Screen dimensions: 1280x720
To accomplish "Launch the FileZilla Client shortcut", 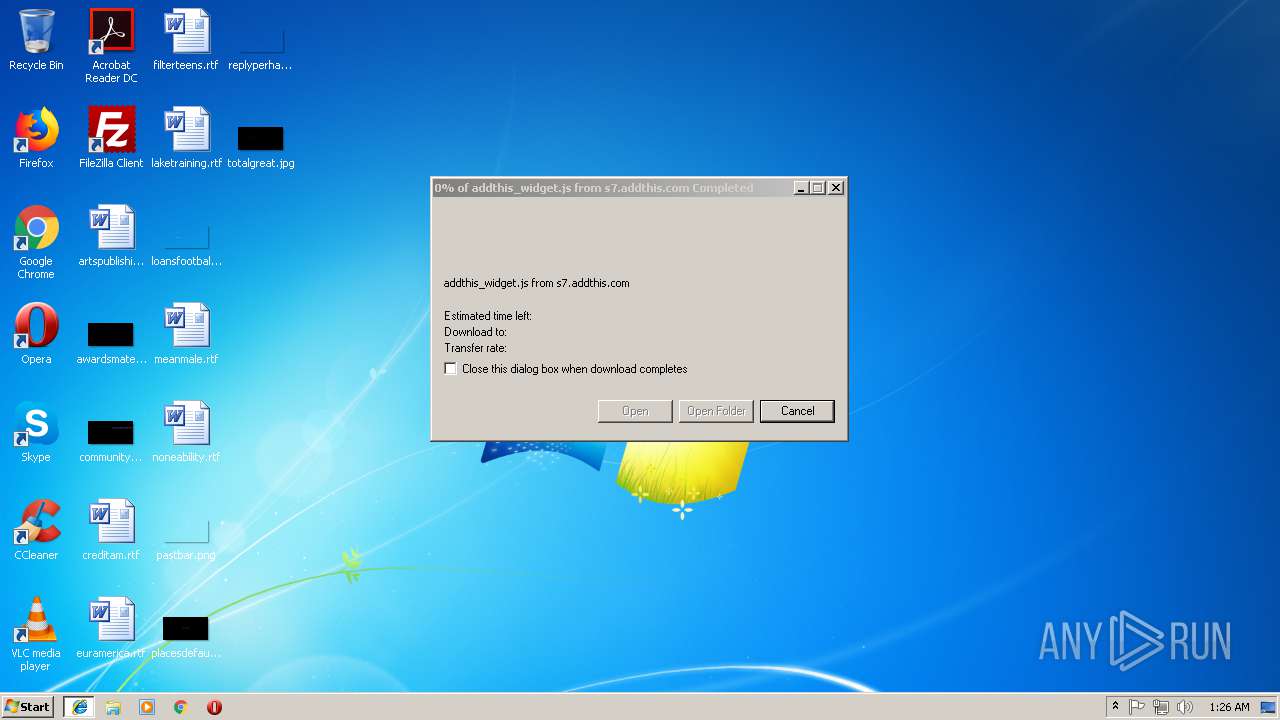I will [111, 138].
